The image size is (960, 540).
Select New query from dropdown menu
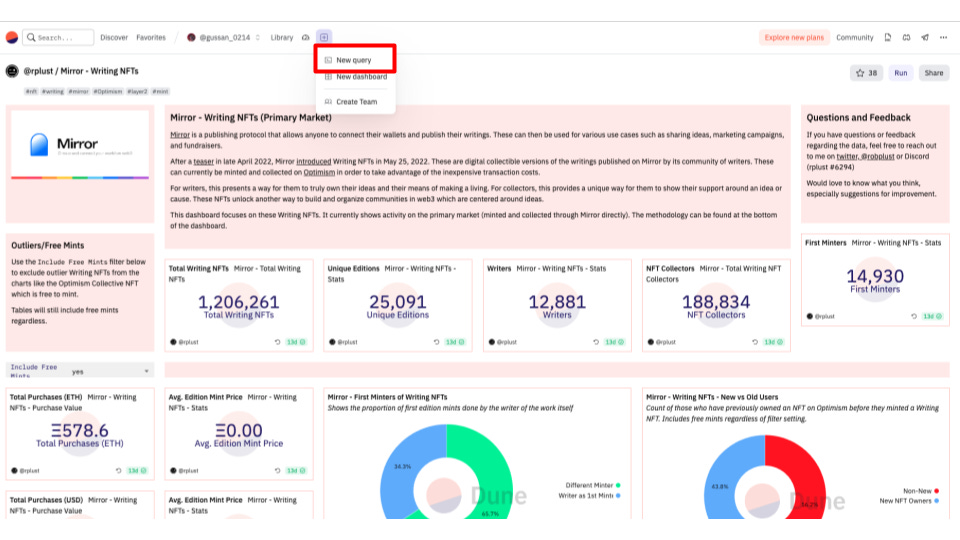tap(355, 60)
